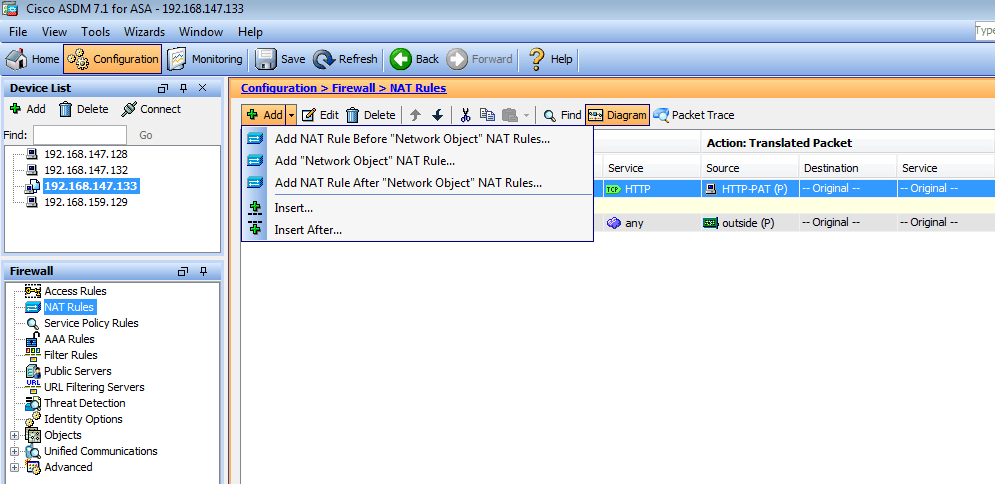The width and height of the screenshot is (995, 484).
Task: Expand the Unified Communications node
Action: tap(15, 451)
